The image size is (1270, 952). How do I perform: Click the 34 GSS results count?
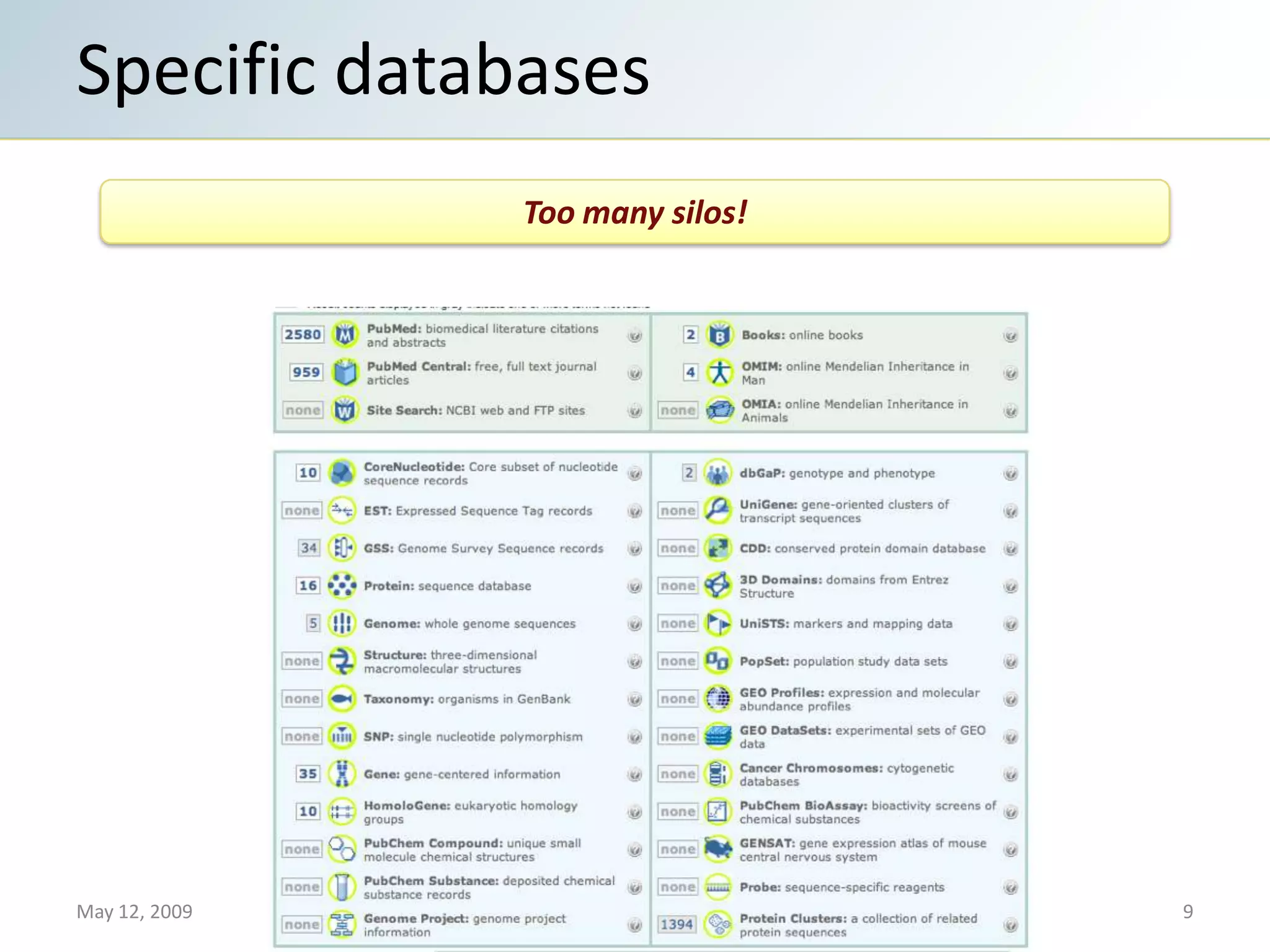309,548
